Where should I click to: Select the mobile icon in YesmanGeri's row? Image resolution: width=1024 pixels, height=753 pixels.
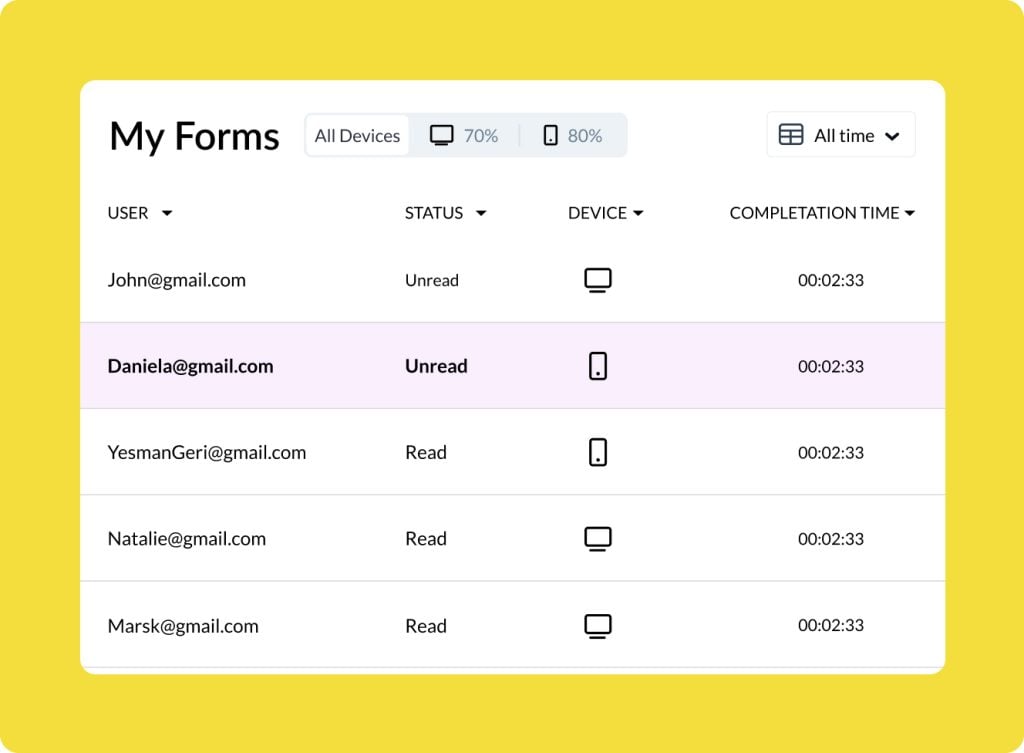(597, 451)
